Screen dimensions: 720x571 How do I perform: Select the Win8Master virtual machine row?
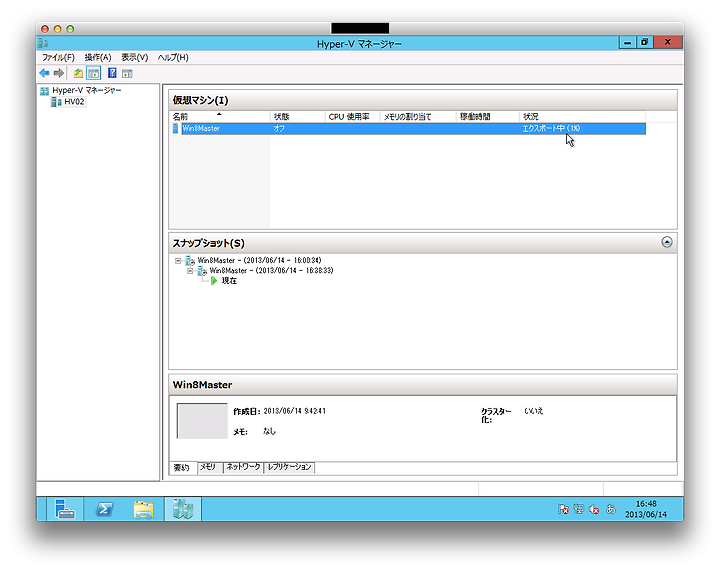(409, 129)
